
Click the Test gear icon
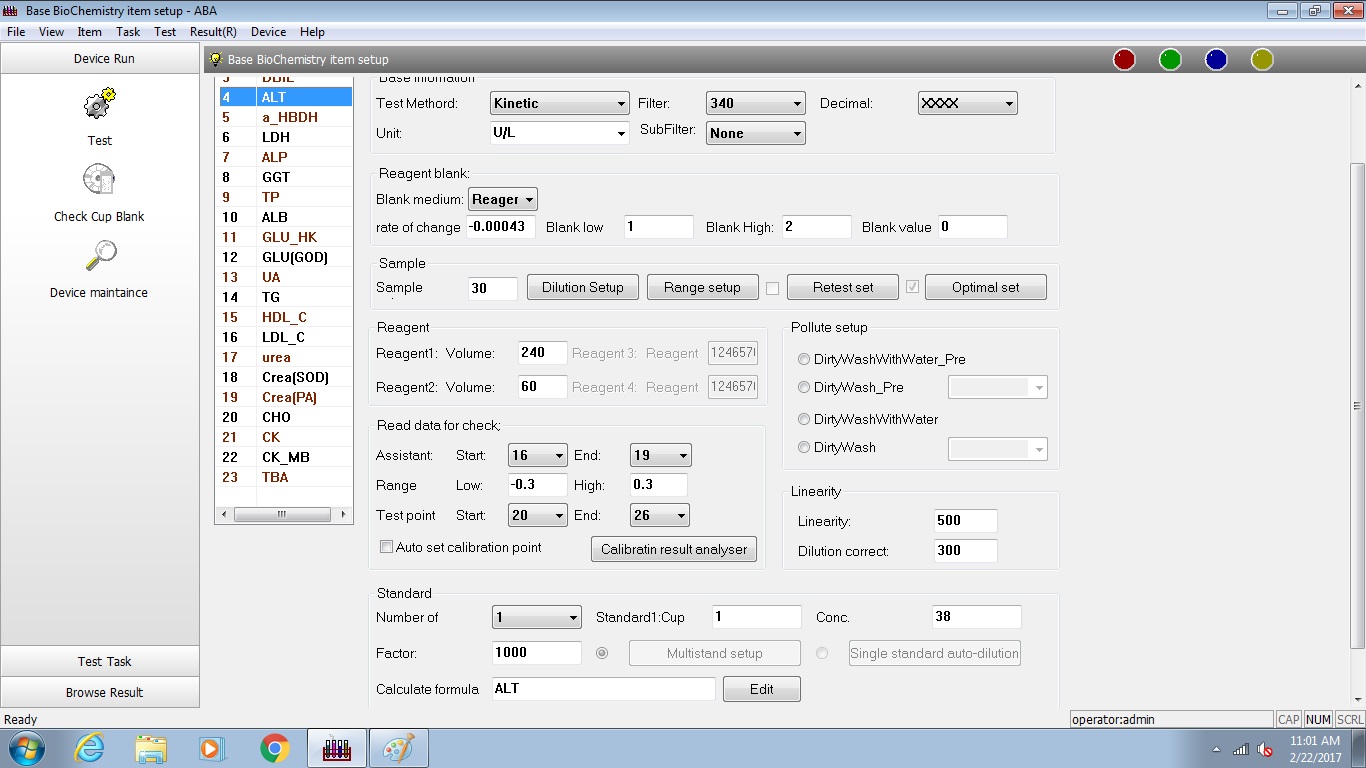point(99,104)
